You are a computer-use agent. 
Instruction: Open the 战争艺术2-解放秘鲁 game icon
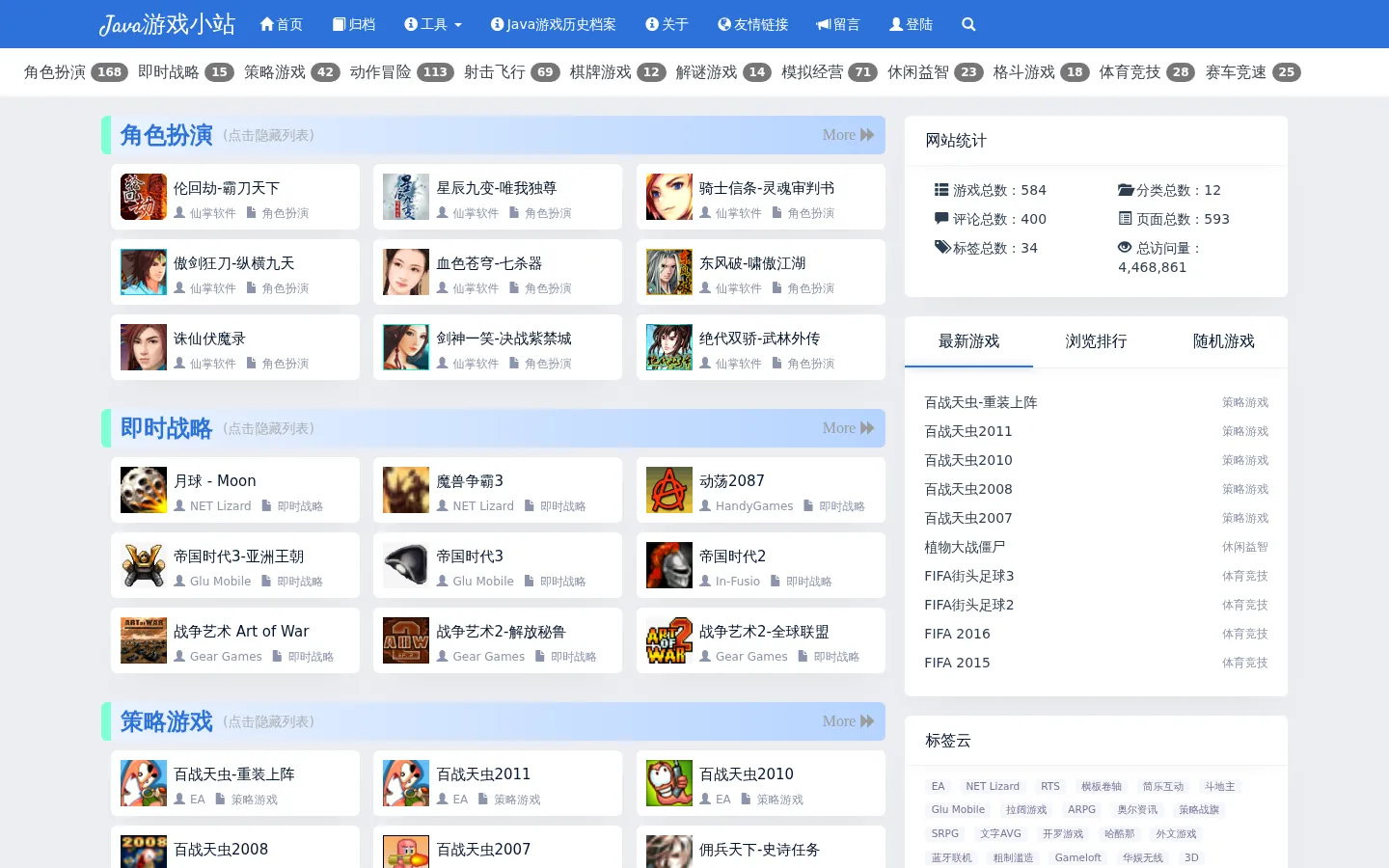(x=406, y=640)
